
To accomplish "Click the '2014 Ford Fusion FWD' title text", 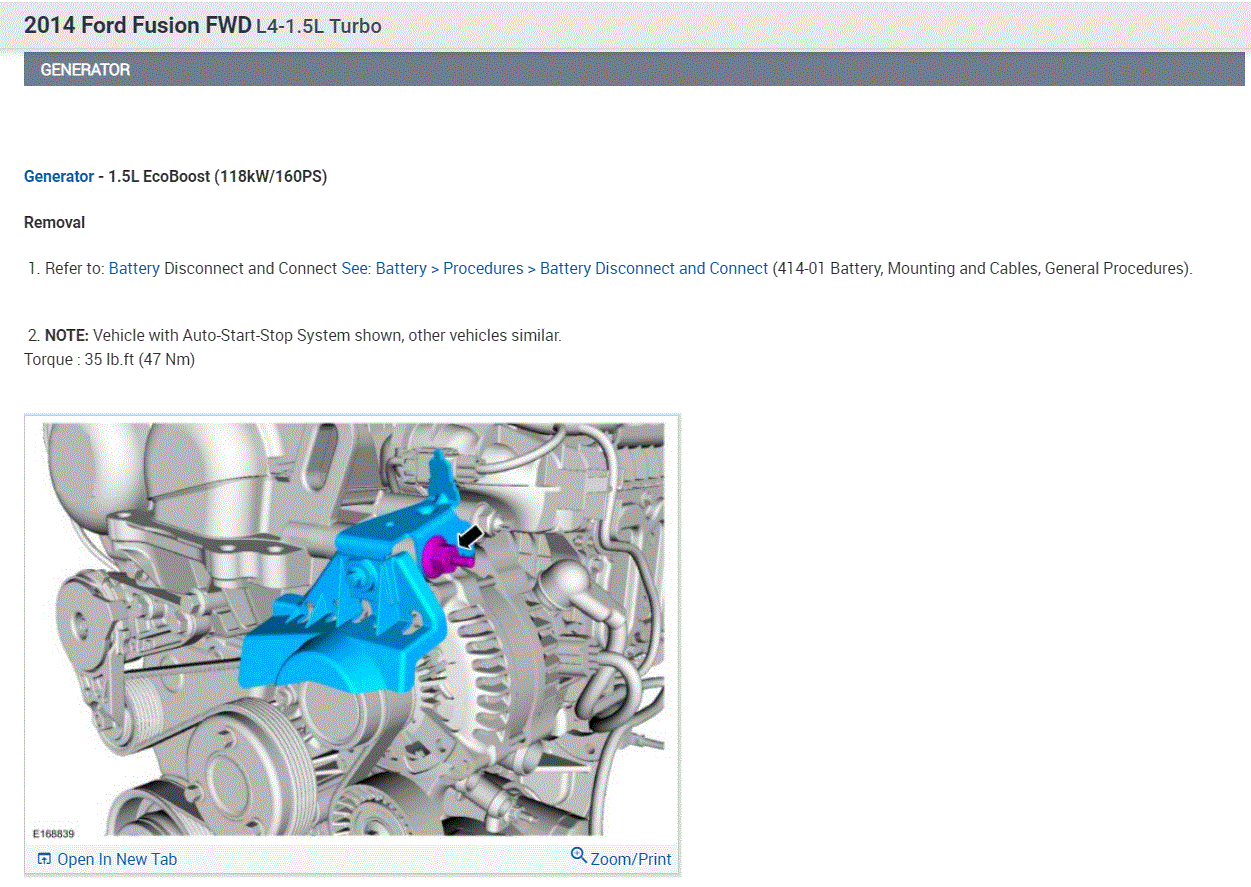I will 138,26.
